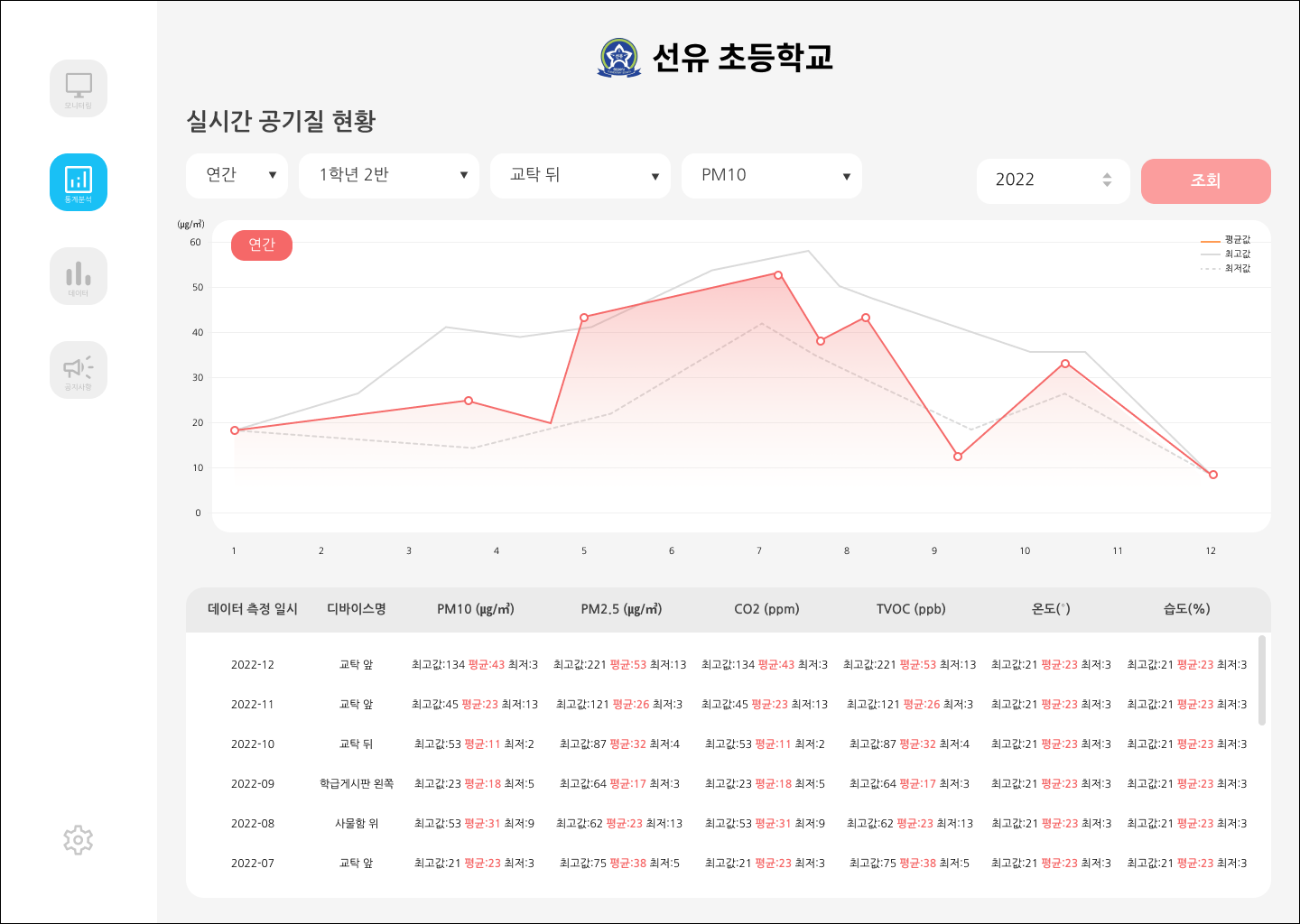The height and width of the screenshot is (924, 1300).
Task: Click CO2 cell in 2022-09 row
Action: pos(765,784)
